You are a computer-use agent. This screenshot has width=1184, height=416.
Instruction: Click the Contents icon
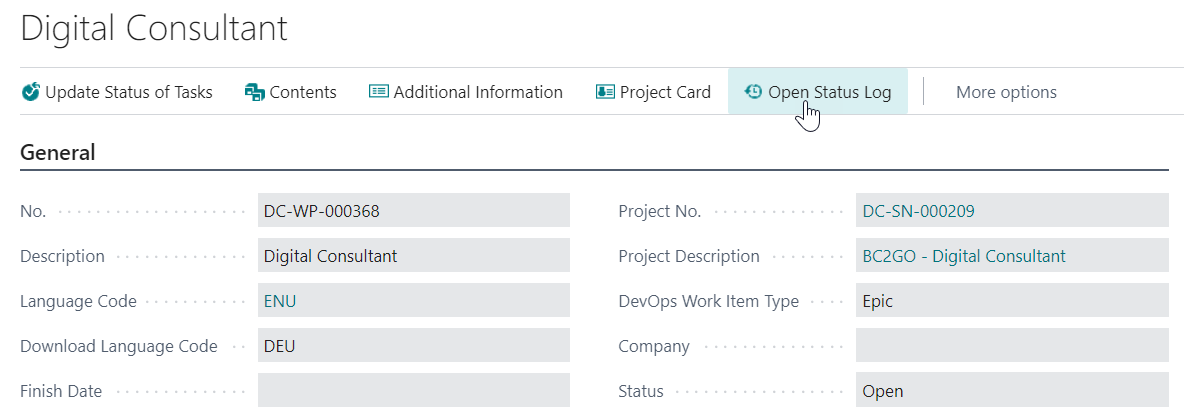click(255, 92)
